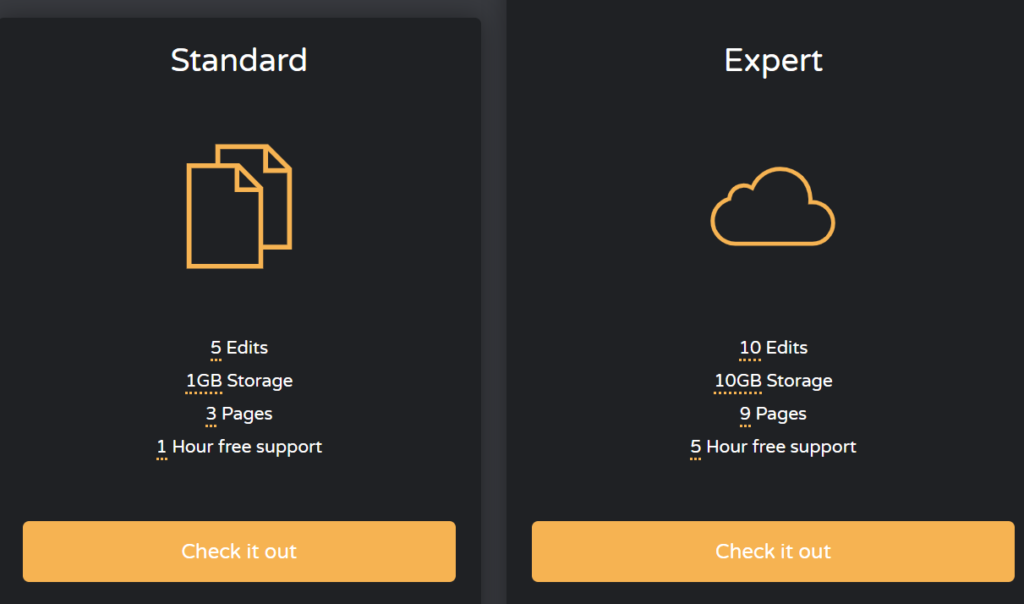Click underlined '5' next to Edits in Standard
Viewport: 1024px width, 604px height.
(x=216, y=348)
